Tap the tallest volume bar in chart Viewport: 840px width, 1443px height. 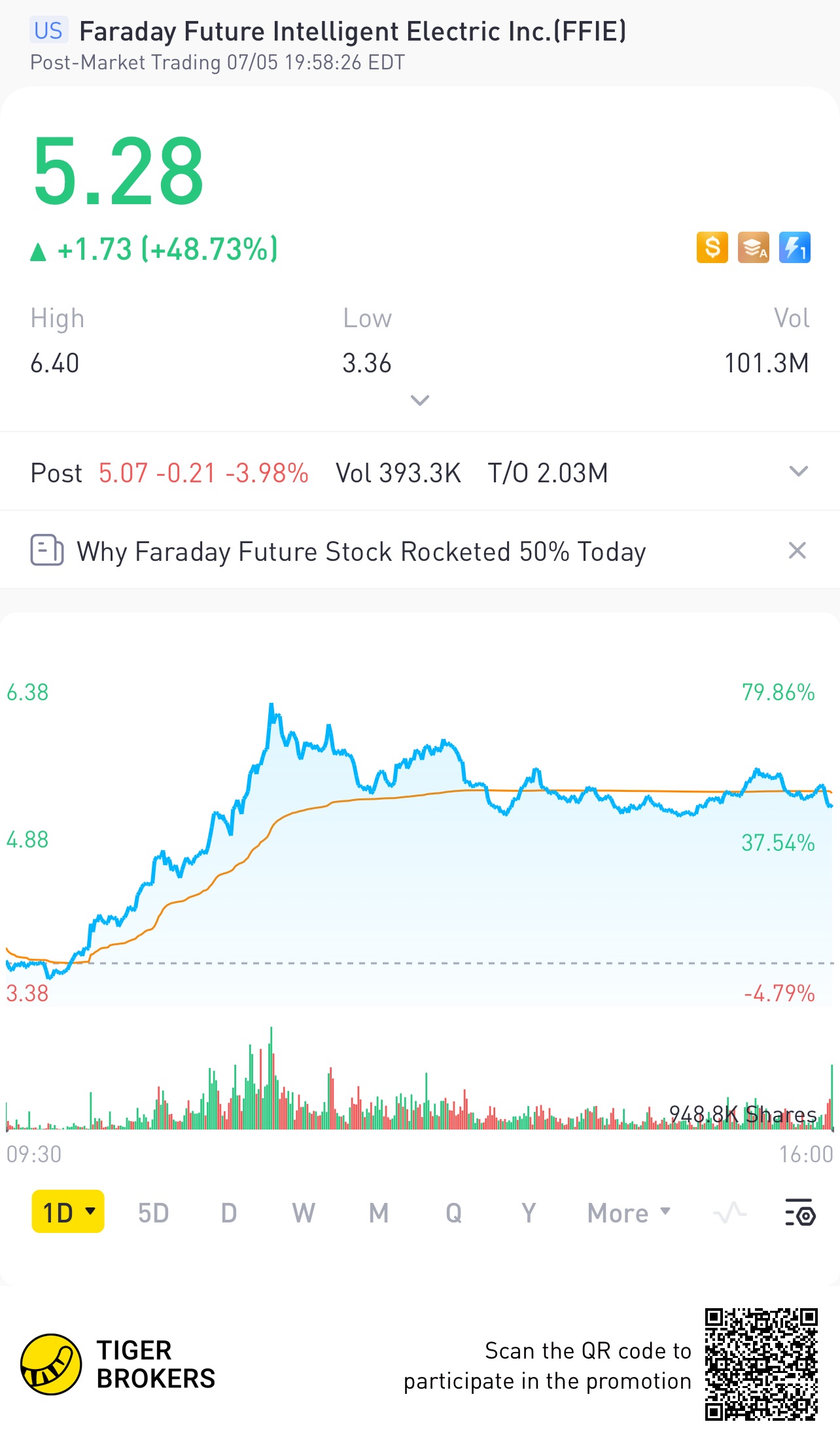(271, 1080)
